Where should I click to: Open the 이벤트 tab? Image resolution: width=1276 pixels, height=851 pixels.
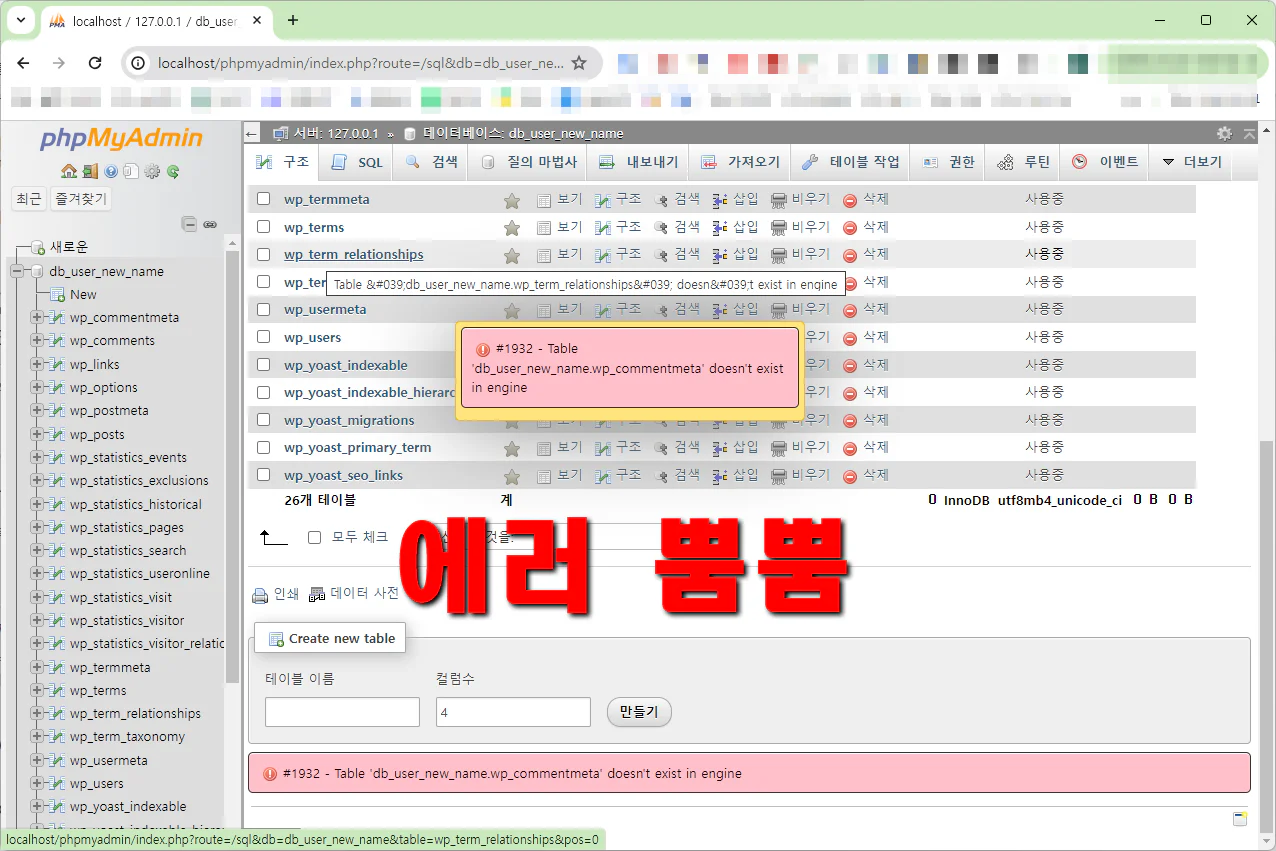click(1106, 162)
